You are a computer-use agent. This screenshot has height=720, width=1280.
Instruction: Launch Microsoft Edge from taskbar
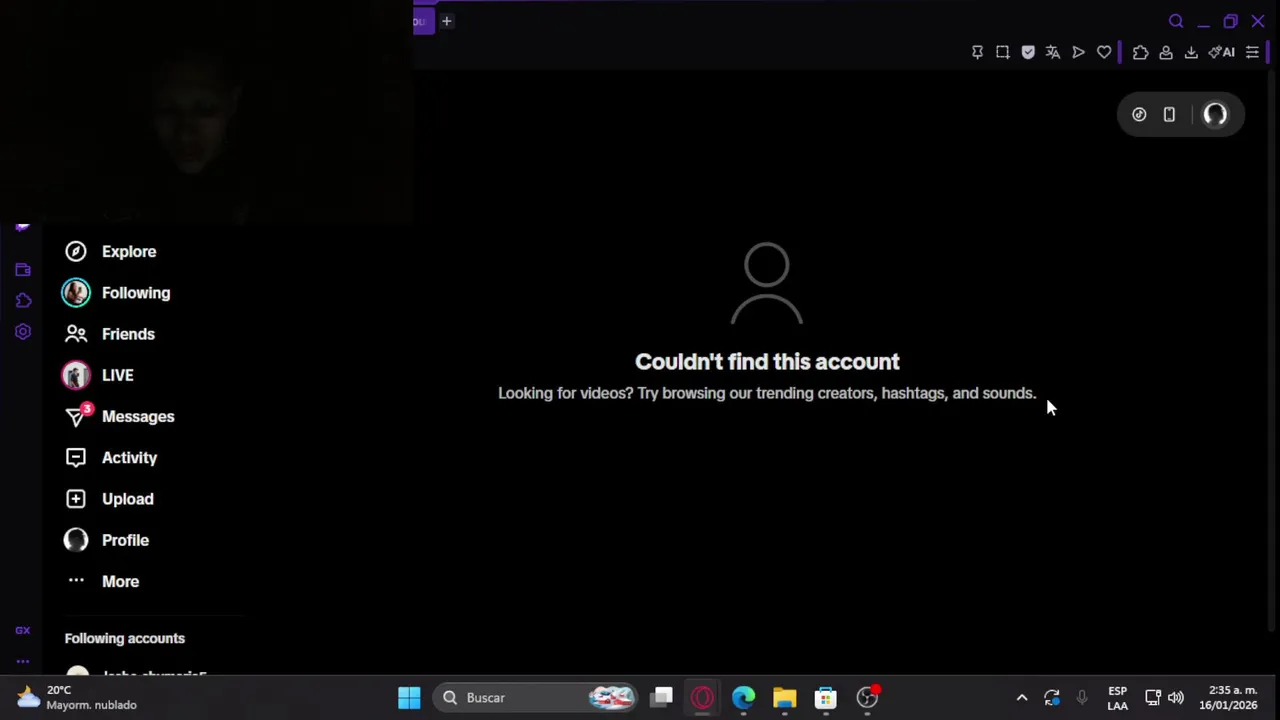(x=744, y=698)
